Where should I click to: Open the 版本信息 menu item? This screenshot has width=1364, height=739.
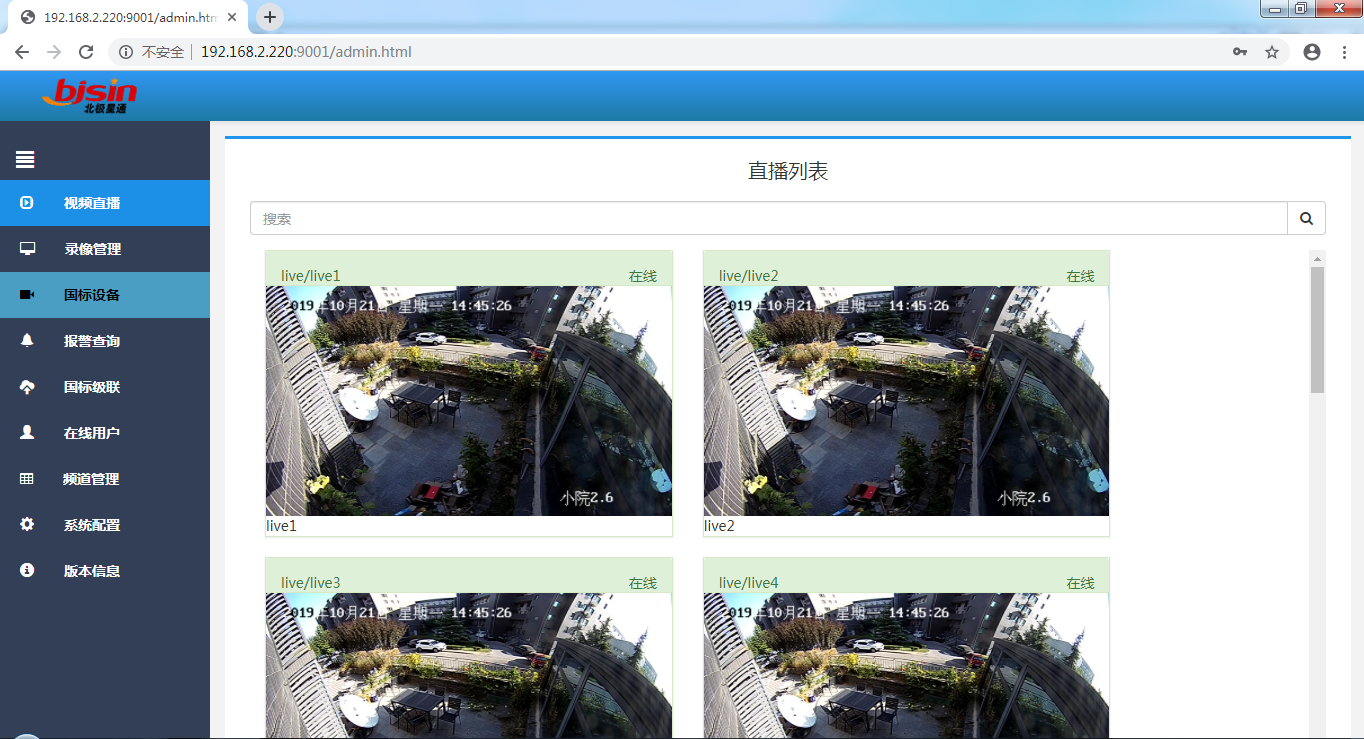click(x=105, y=571)
